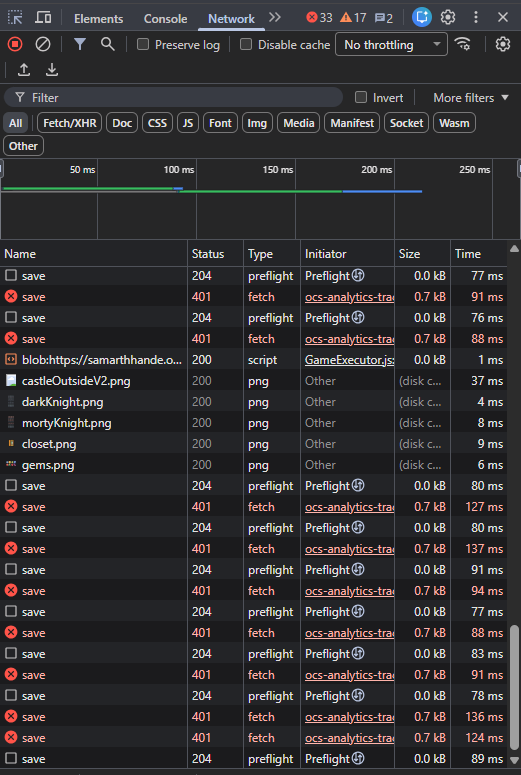The image size is (521, 775).
Task: Switch to the Elements tab
Action: [x=98, y=19]
